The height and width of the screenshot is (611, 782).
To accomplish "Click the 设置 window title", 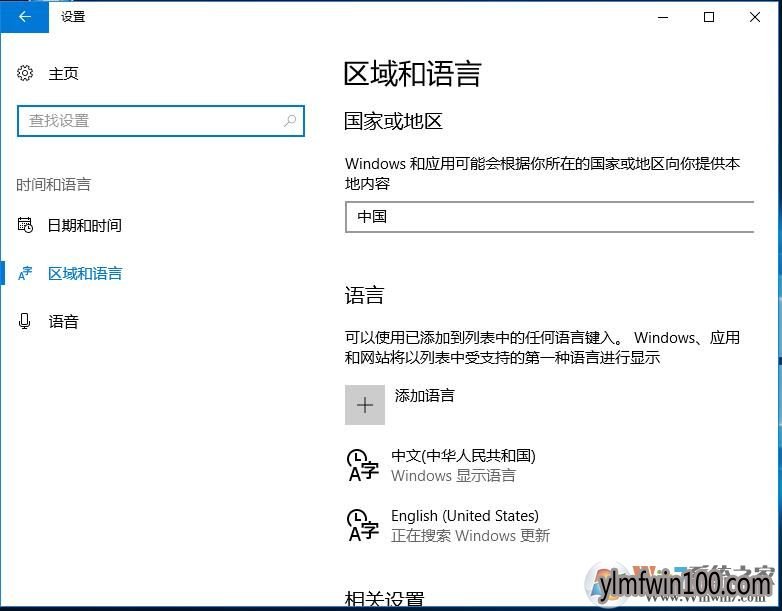I will [73, 16].
